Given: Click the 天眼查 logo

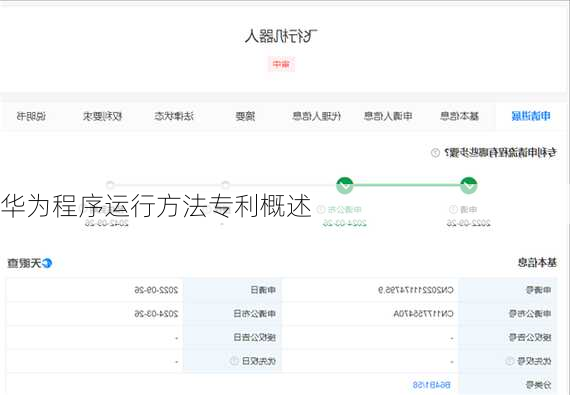Looking at the screenshot, I should (x=30, y=263).
